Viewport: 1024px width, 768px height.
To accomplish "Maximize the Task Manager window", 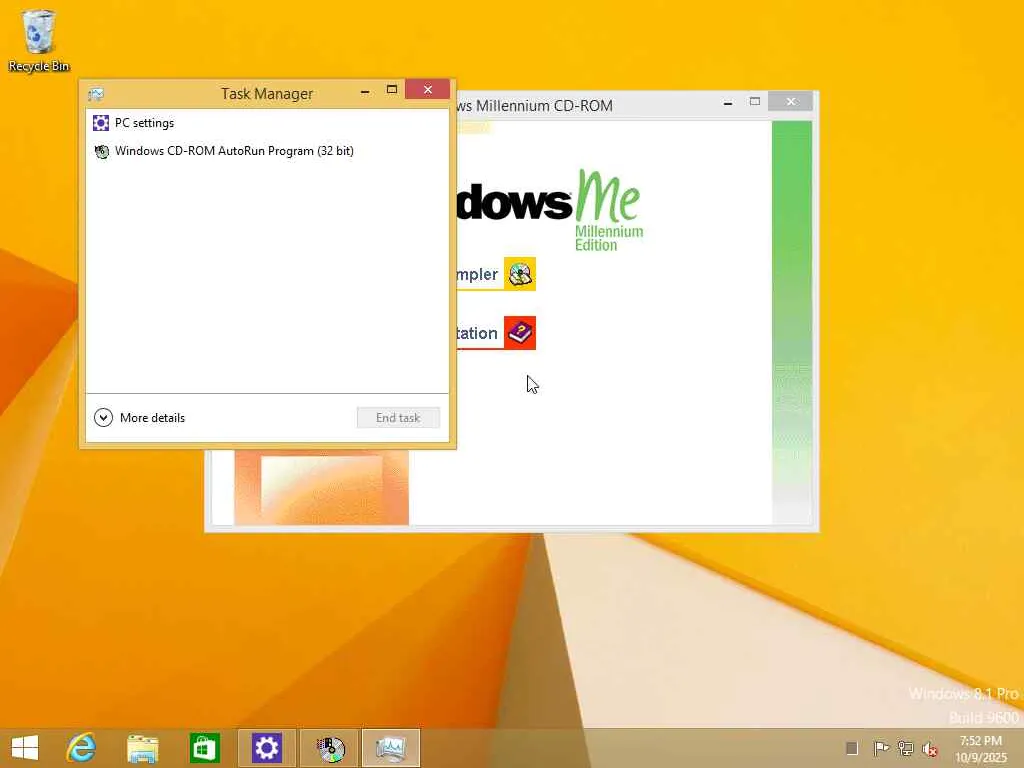I will (392, 90).
